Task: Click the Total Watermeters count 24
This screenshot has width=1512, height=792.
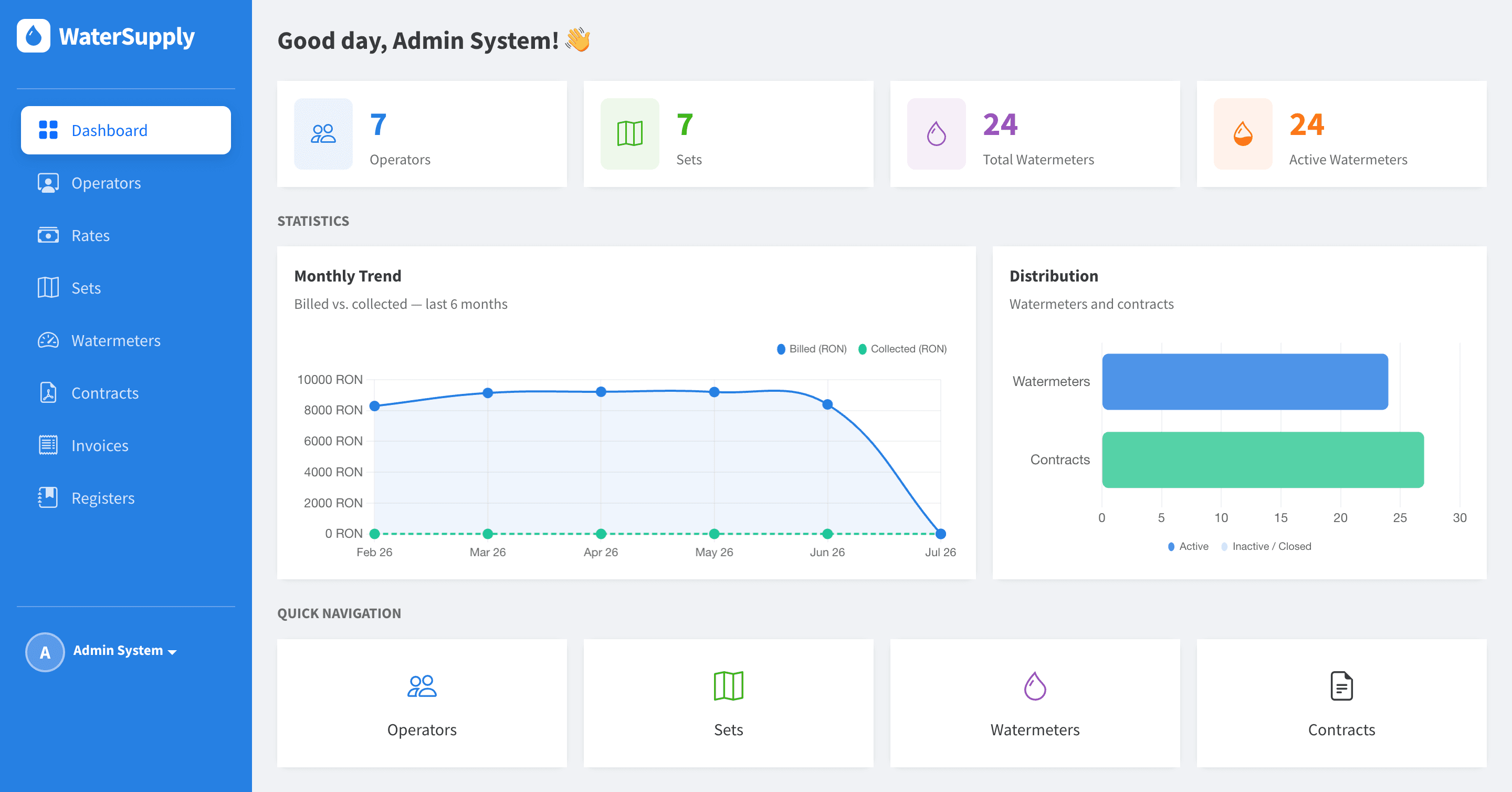Action: 1000,124
